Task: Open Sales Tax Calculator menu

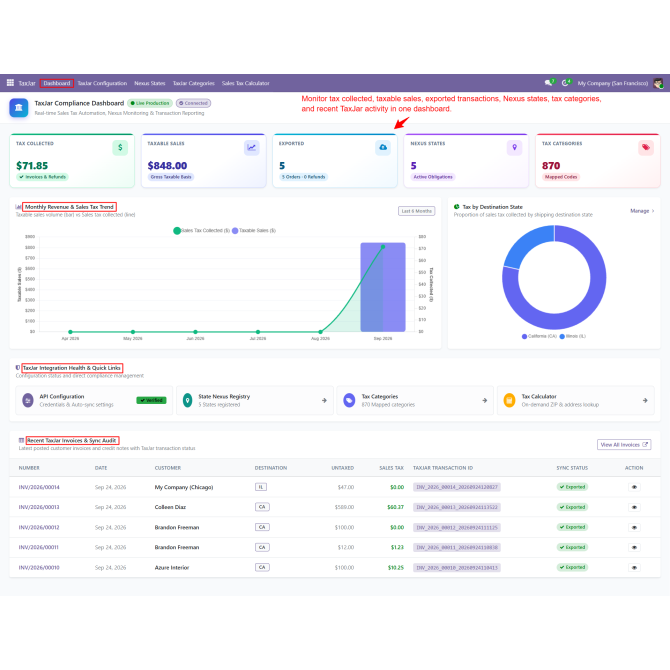Action: (x=246, y=83)
